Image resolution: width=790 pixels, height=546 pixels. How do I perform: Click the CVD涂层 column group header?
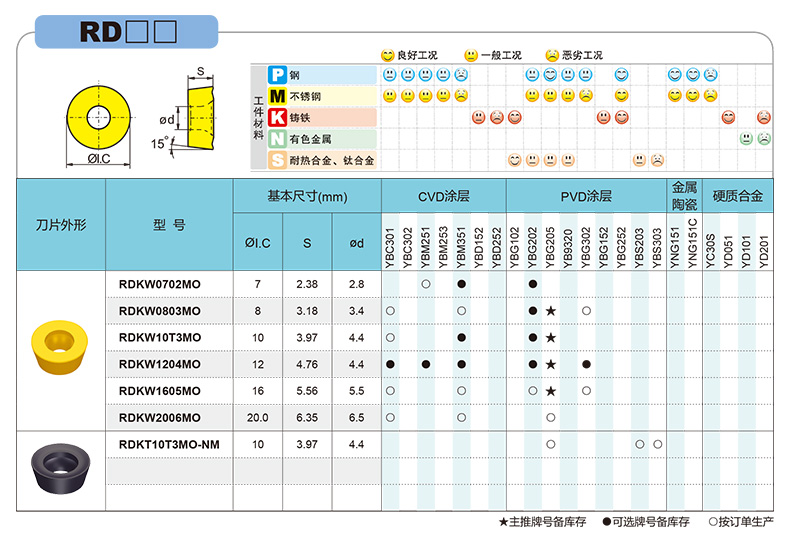pos(443,197)
